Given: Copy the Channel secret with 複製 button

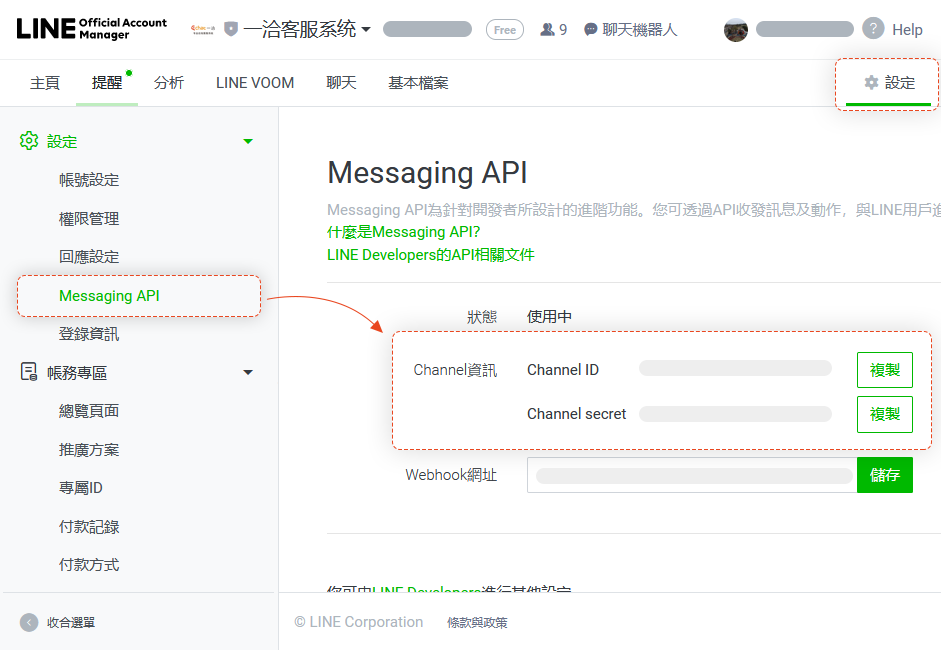Looking at the screenshot, I should coord(885,414).
